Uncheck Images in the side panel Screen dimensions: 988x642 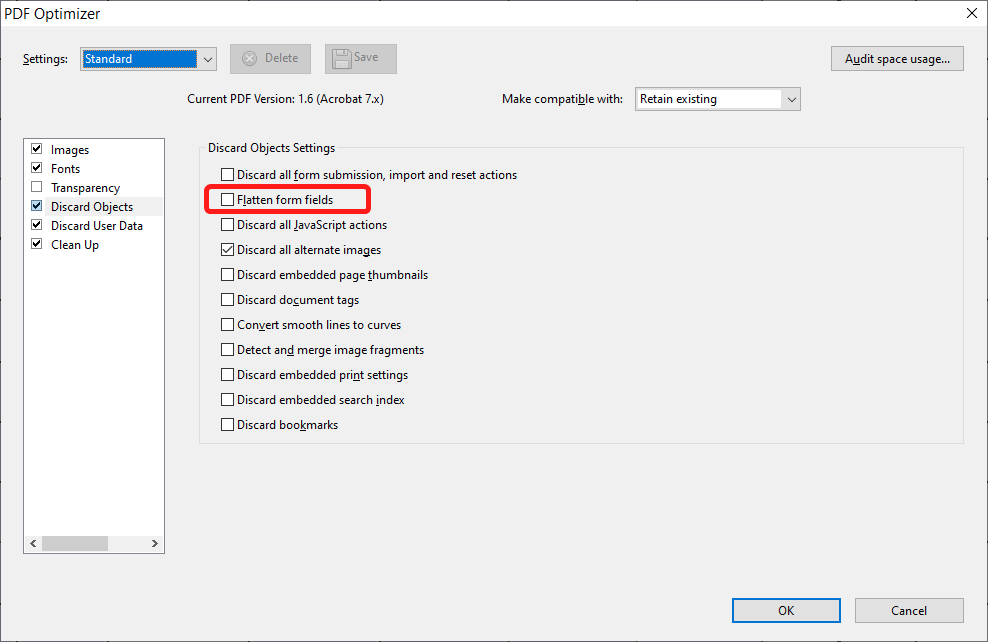(x=35, y=149)
